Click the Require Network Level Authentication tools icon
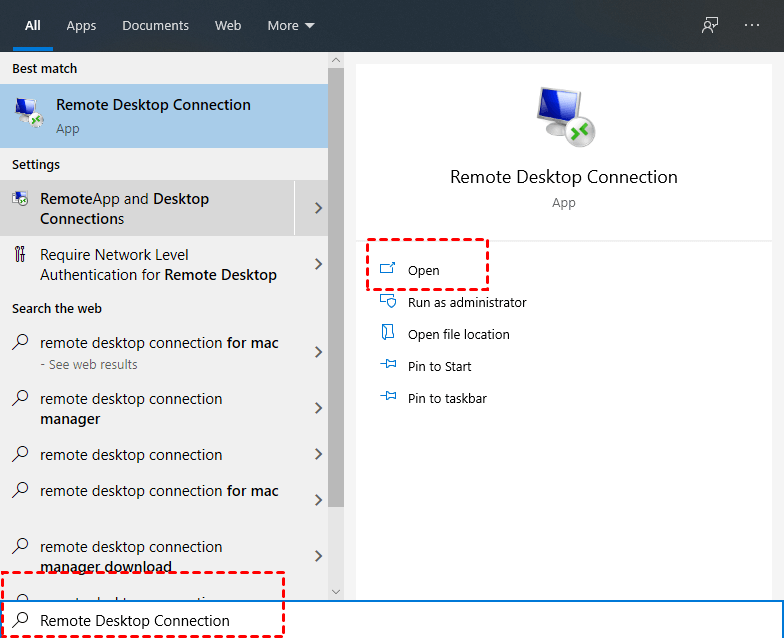 point(20,254)
